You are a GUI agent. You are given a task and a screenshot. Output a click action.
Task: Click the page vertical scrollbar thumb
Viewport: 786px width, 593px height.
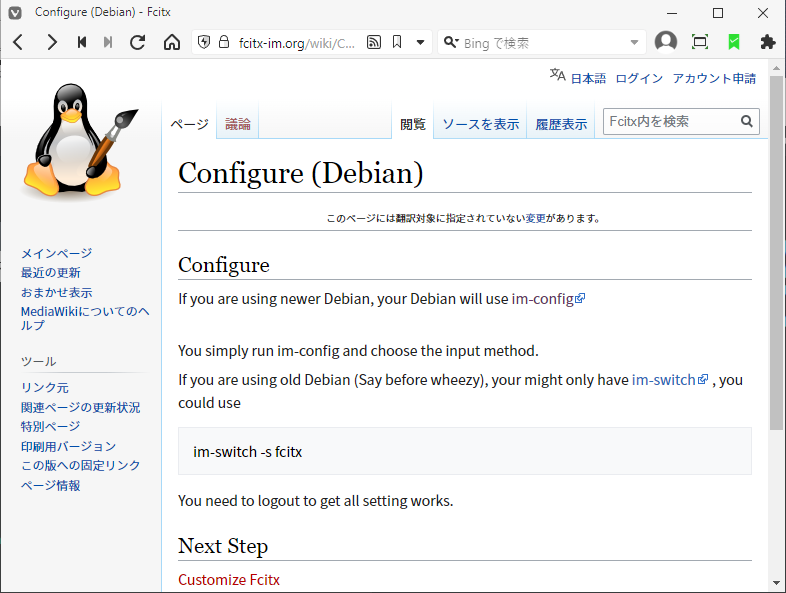pyautogui.click(x=776, y=253)
